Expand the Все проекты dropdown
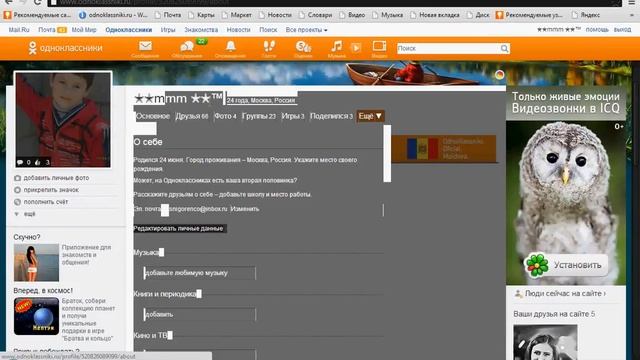Viewport: 640px width, 360px height. tap(306, 30)
